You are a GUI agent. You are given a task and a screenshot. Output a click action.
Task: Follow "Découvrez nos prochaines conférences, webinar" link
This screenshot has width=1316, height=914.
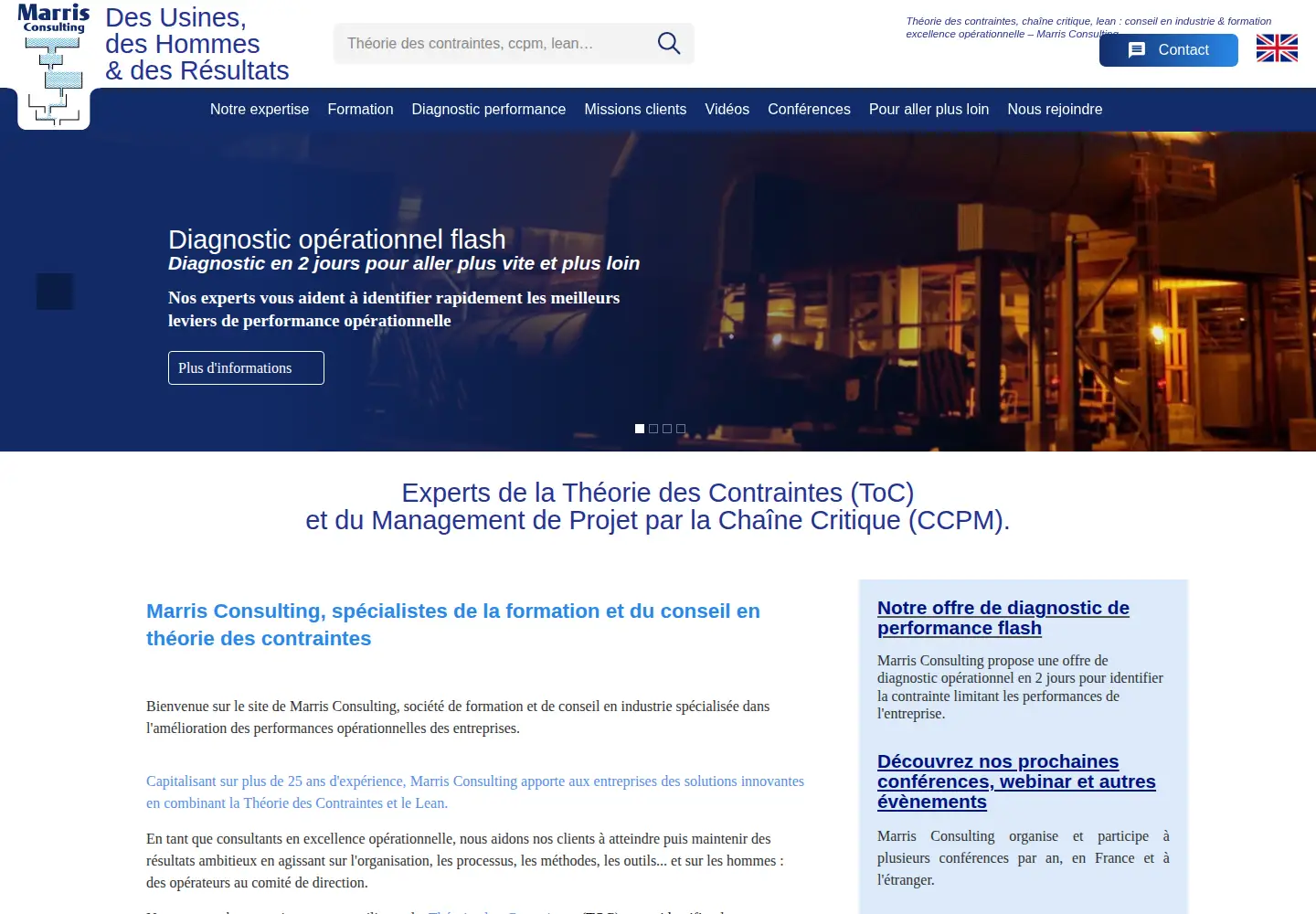[1016, 781]
